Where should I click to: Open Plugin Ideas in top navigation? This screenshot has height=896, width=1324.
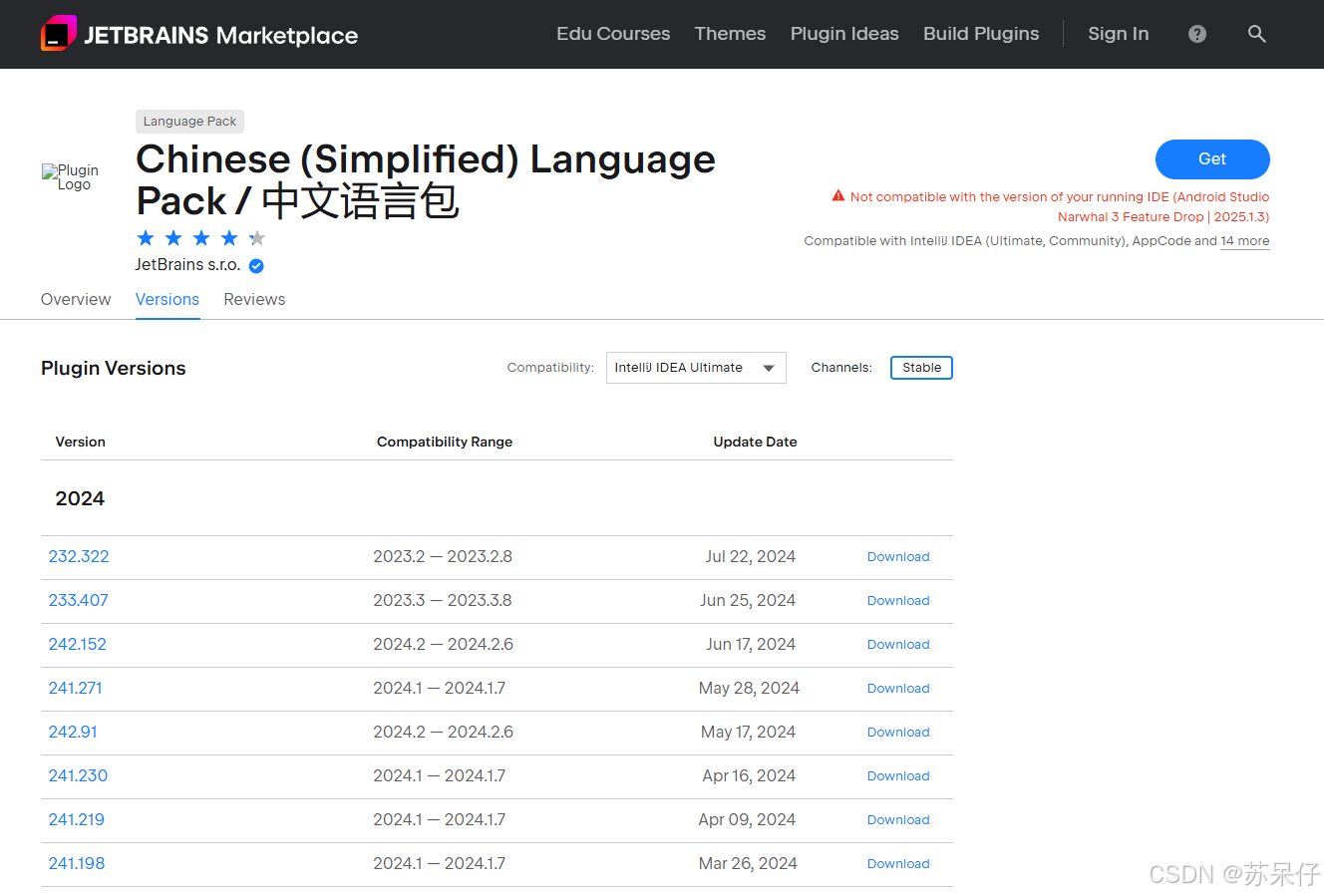(844, 34)
